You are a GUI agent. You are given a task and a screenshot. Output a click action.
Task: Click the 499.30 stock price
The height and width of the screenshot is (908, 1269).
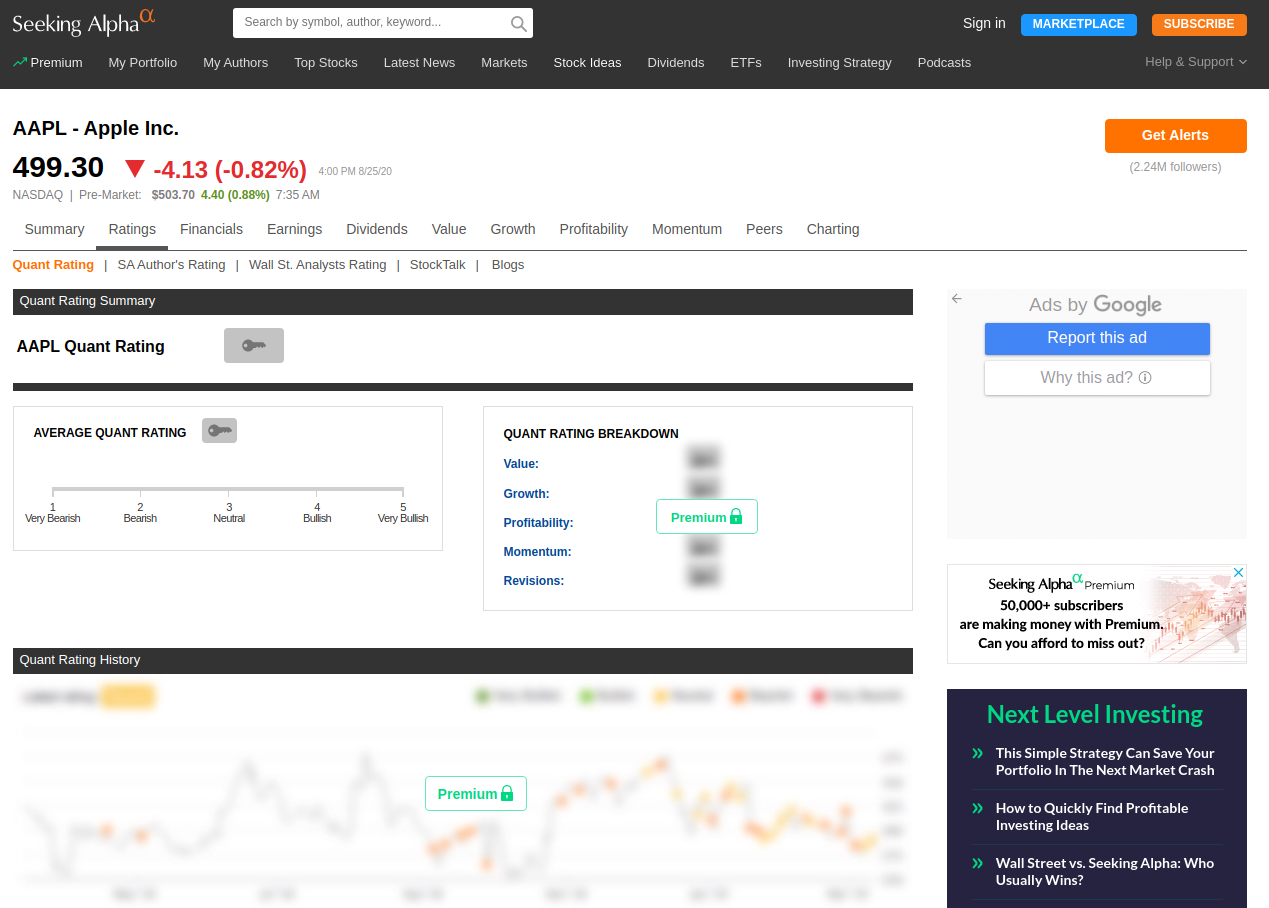pos(58,167)
